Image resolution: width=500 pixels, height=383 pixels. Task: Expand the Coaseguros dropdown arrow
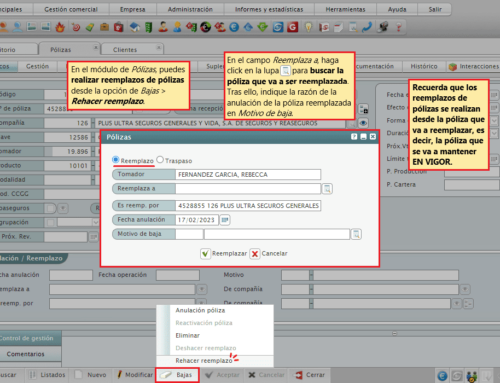(62, 208)
